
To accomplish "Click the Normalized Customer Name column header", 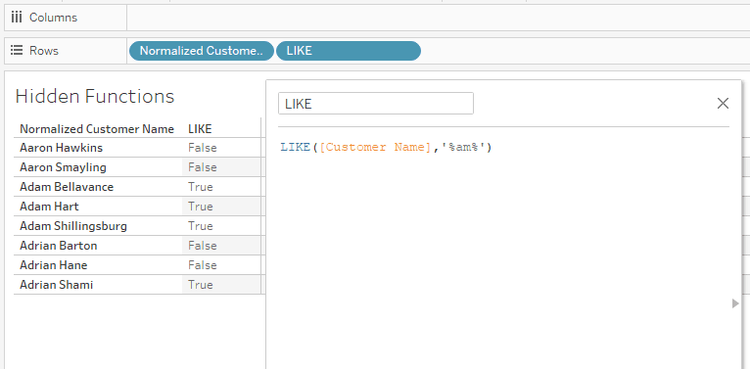I will 97,129.
